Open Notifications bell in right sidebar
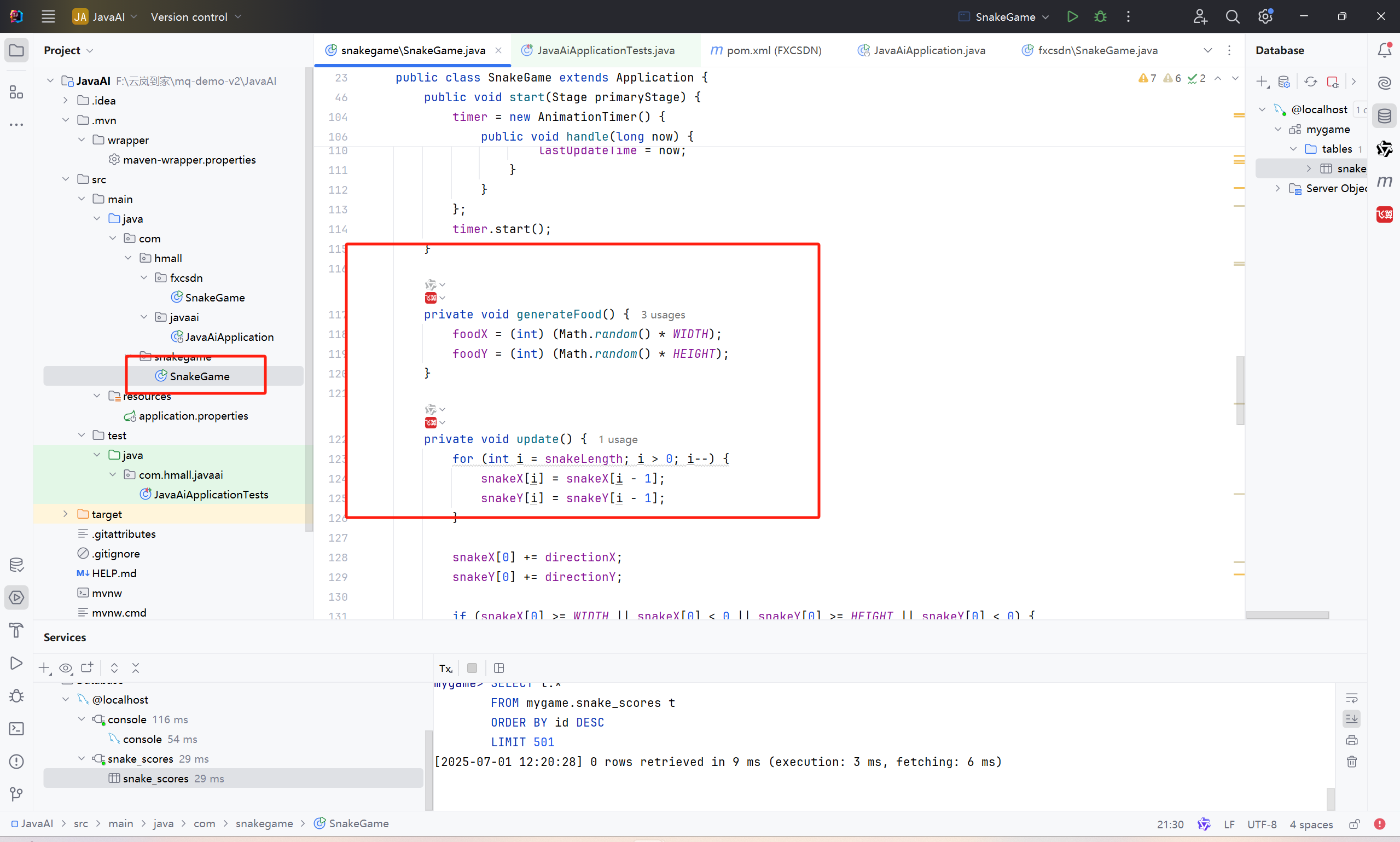This screenshot has width=1400, height=842. point(1384,50)
